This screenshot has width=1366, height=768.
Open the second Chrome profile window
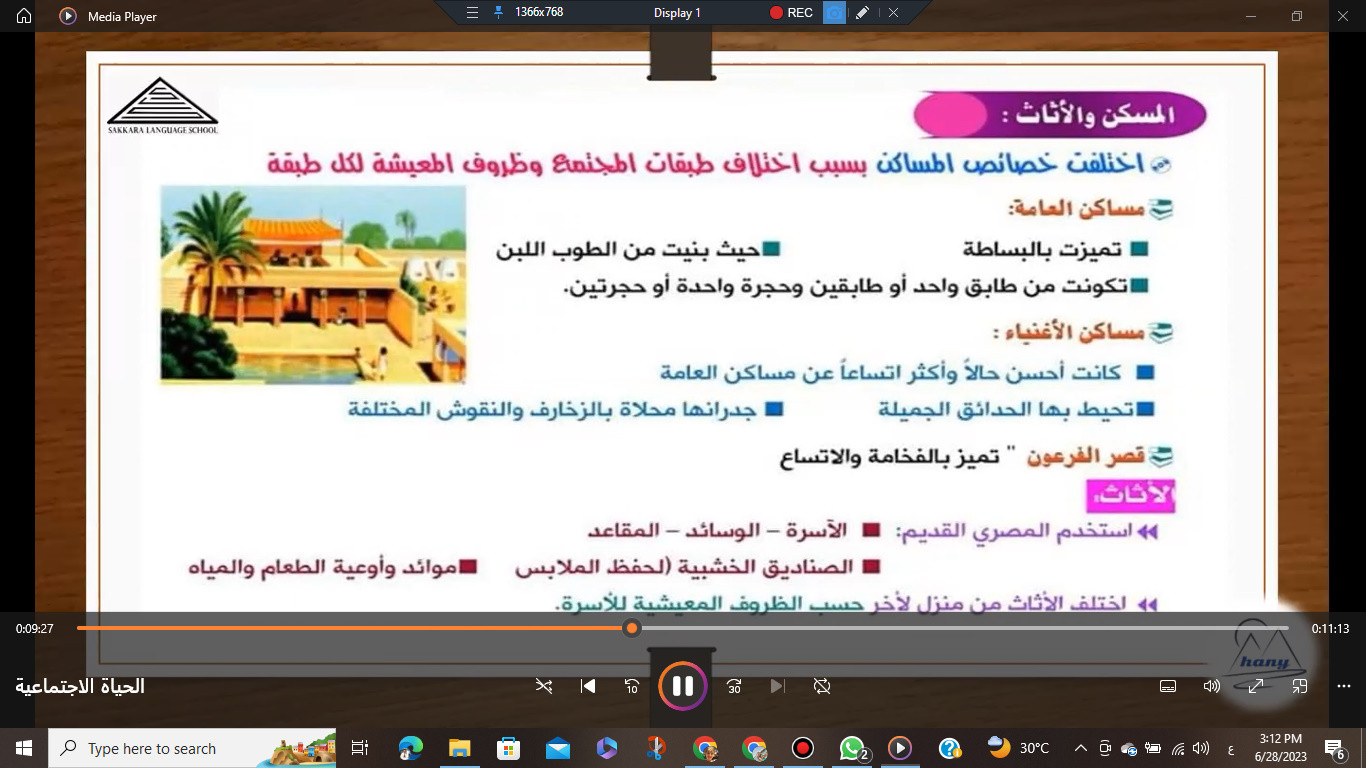tap(754, 748)
